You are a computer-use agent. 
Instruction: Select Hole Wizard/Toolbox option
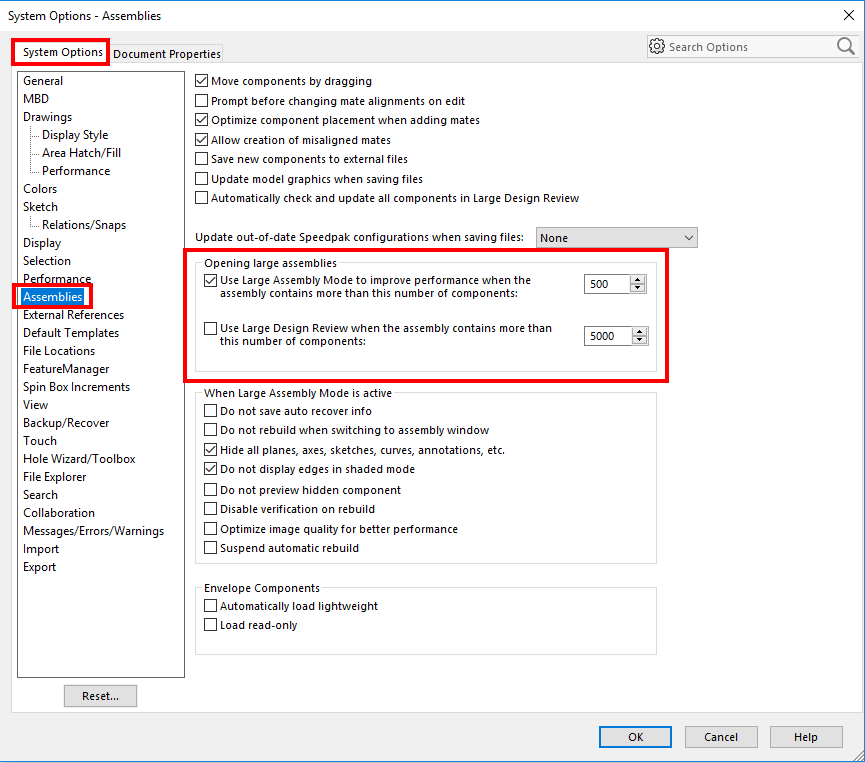(79, 459)
